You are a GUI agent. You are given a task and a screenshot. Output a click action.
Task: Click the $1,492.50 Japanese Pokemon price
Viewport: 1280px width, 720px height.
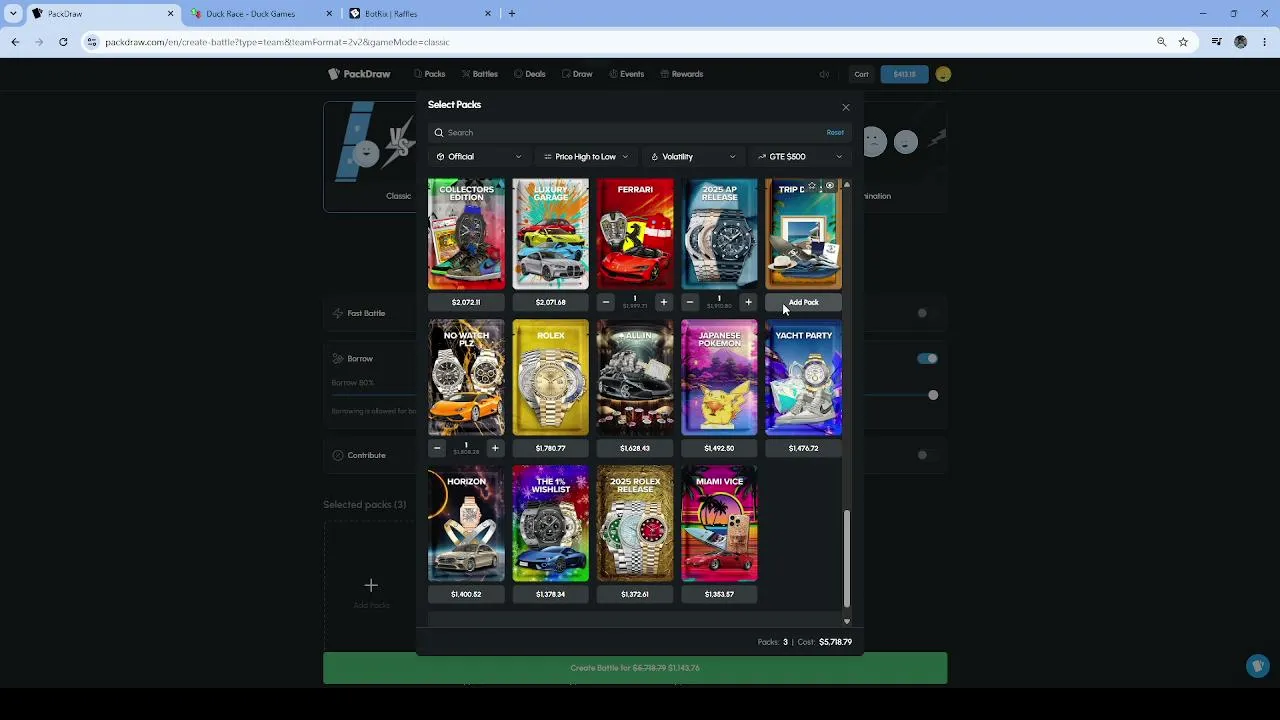pos(719,448)
